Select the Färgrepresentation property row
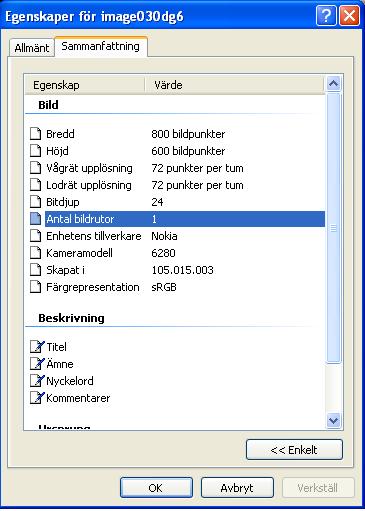This screenshot has height=511, width=365. tap(177, 287)
